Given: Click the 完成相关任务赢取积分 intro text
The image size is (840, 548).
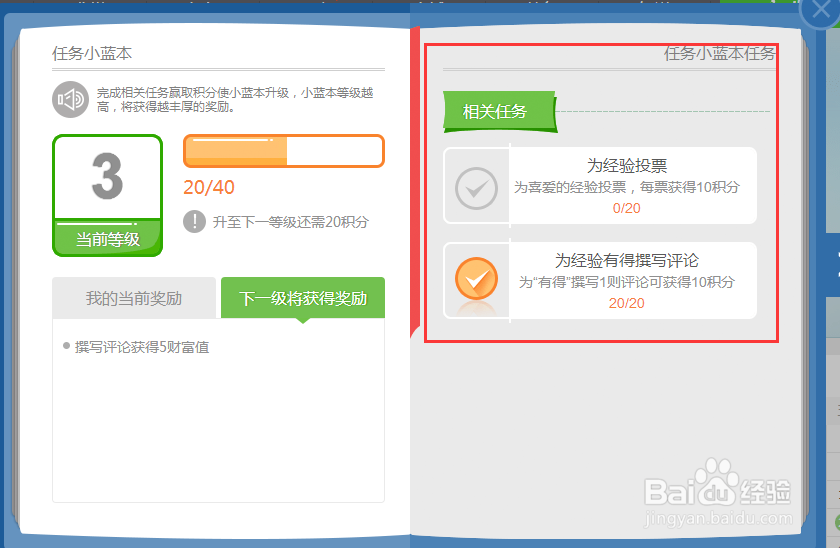Looking at the screenshot, I should click(x=235, y=100).
